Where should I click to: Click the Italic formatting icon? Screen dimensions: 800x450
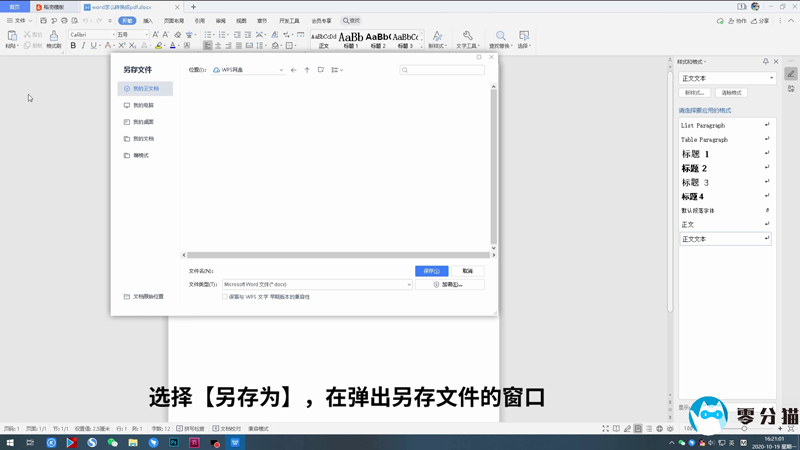click(x=83, y=46)
